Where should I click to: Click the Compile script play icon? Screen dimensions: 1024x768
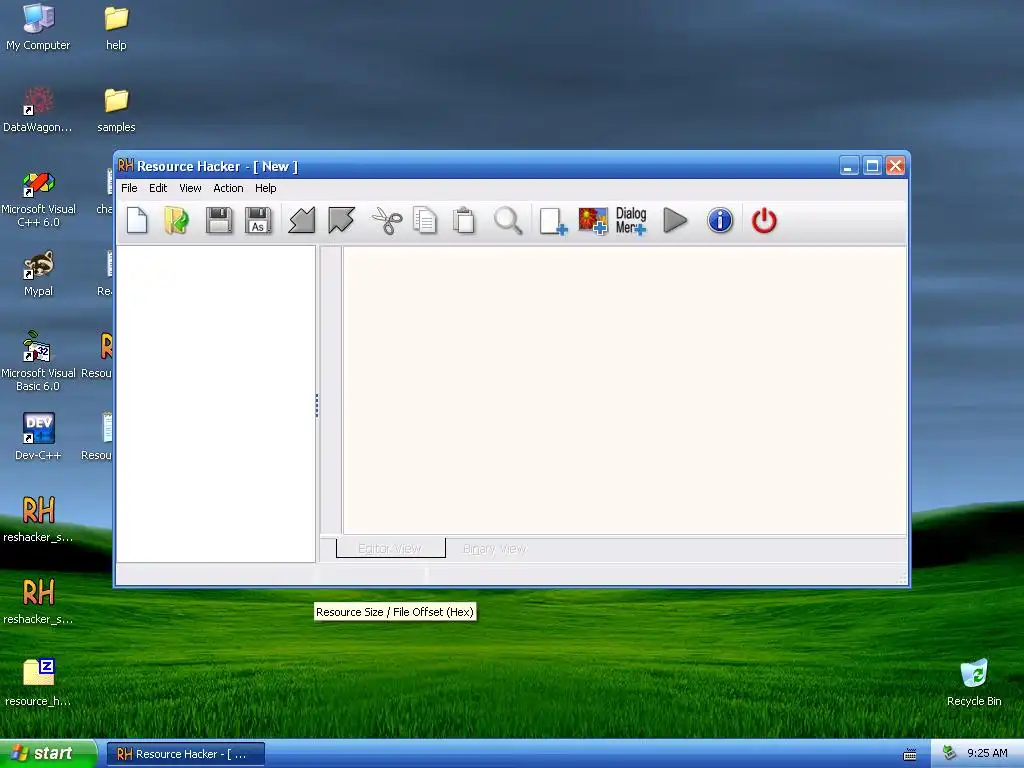(675, 220)
